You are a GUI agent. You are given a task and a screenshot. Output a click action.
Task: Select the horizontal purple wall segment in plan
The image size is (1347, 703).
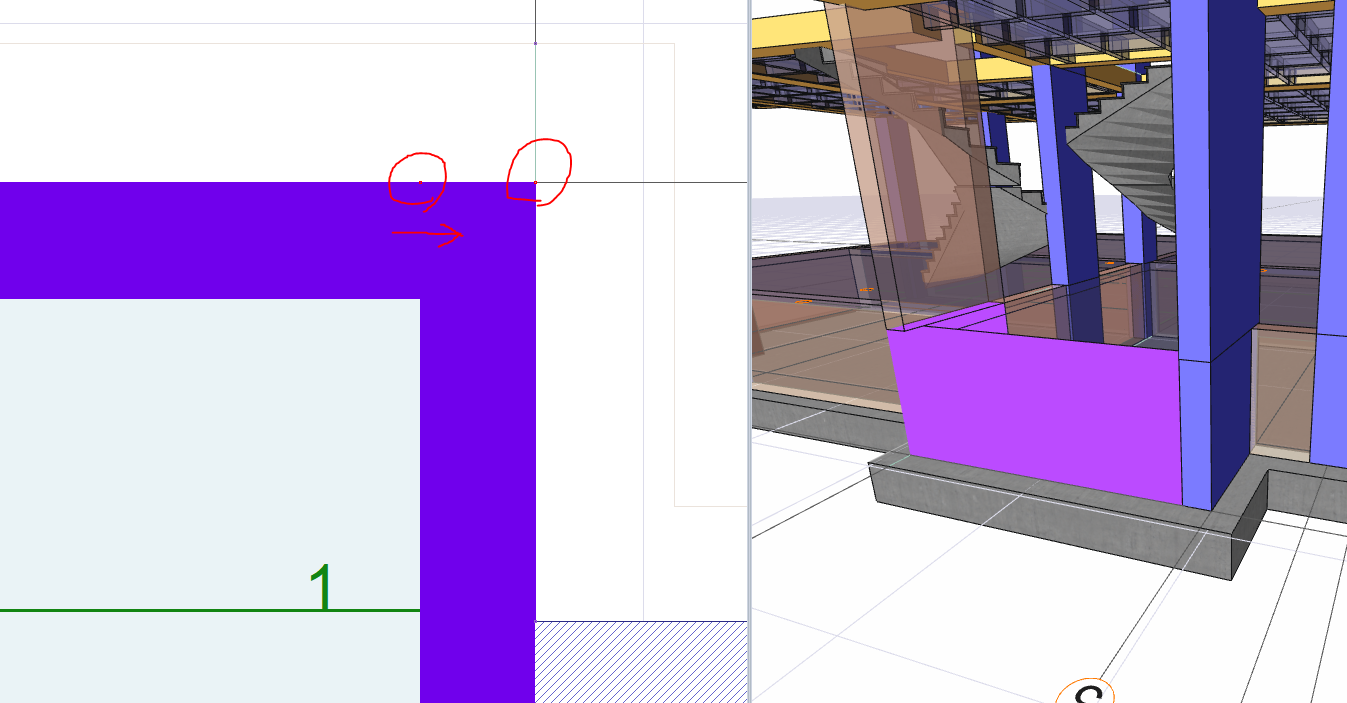pyautogui.click(x=200, y=240)
